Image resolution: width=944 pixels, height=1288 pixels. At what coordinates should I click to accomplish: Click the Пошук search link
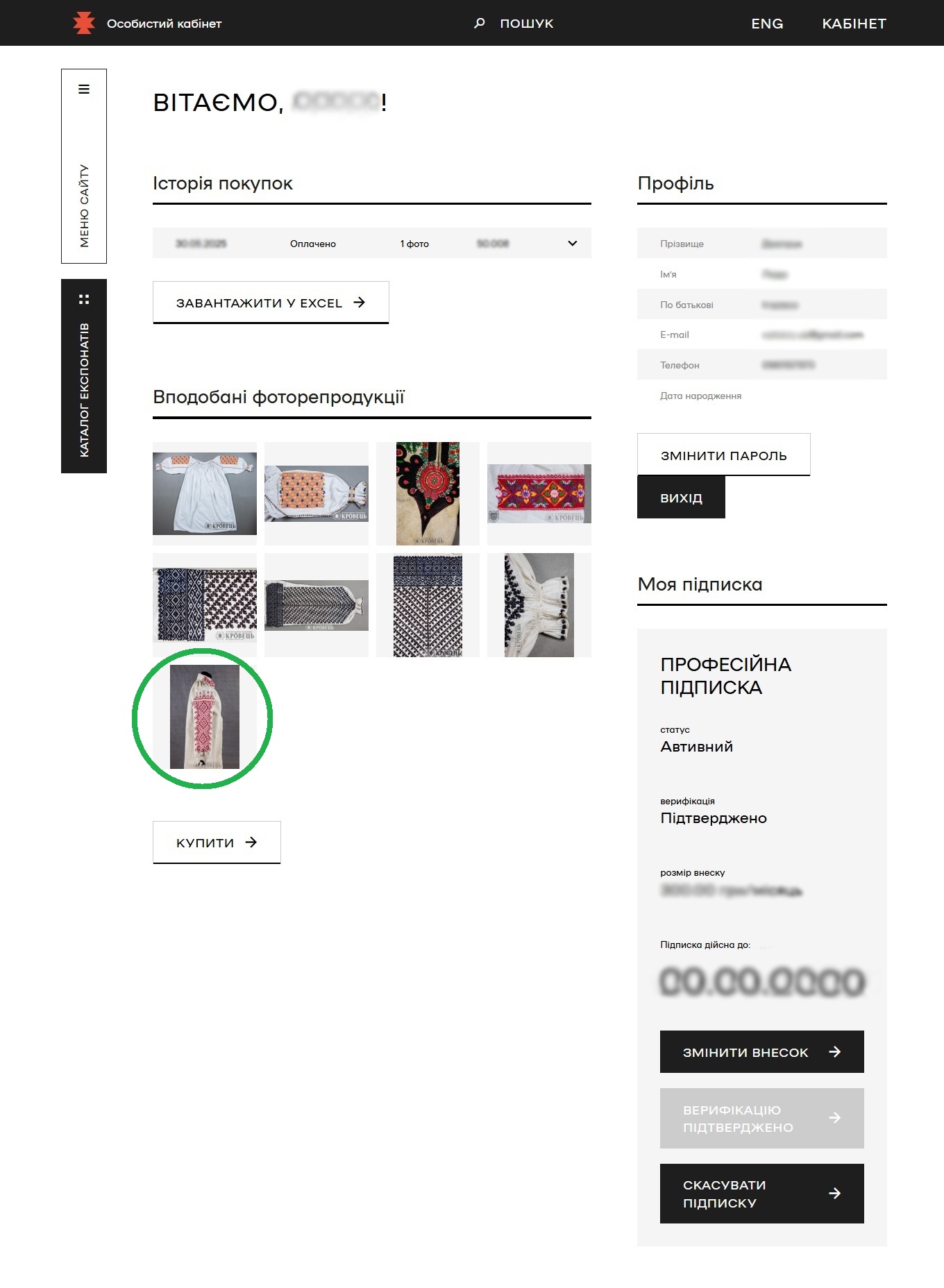[527, 23]
